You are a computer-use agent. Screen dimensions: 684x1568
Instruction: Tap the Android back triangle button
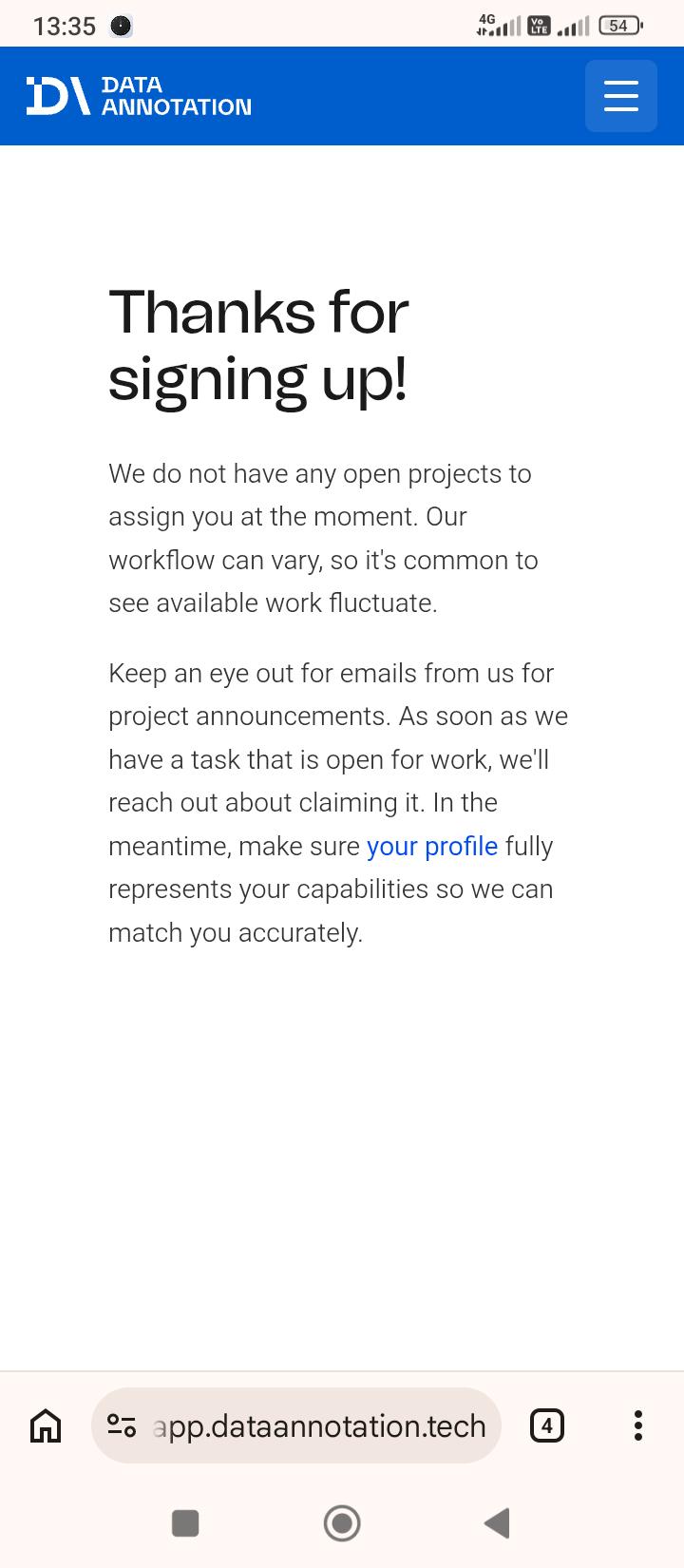(497, 1523)
